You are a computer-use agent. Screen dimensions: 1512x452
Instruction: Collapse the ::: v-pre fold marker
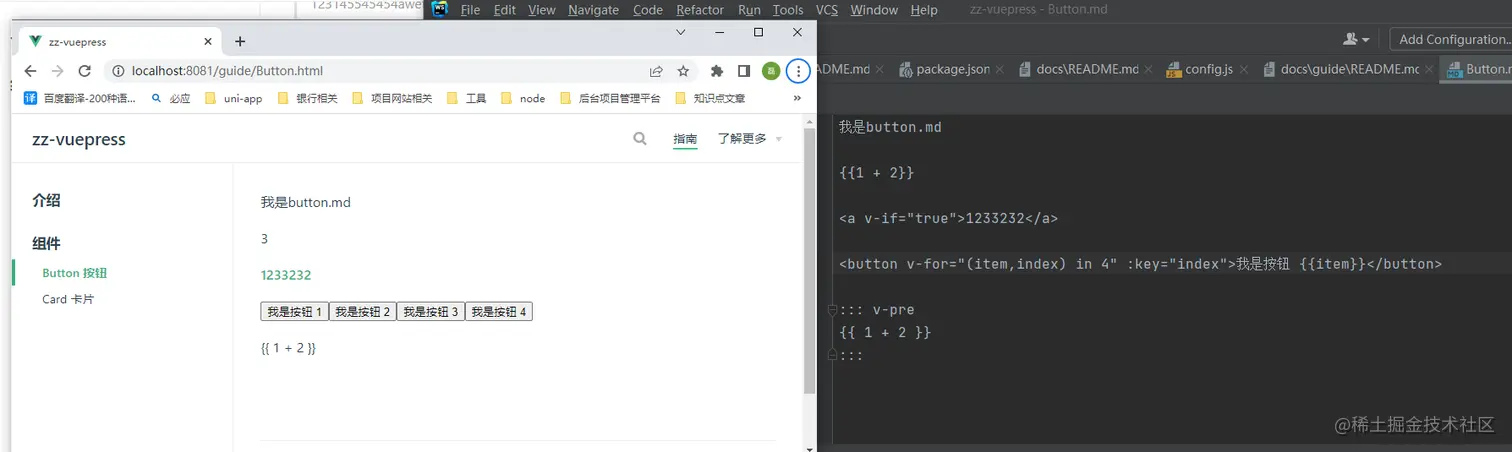830,310
